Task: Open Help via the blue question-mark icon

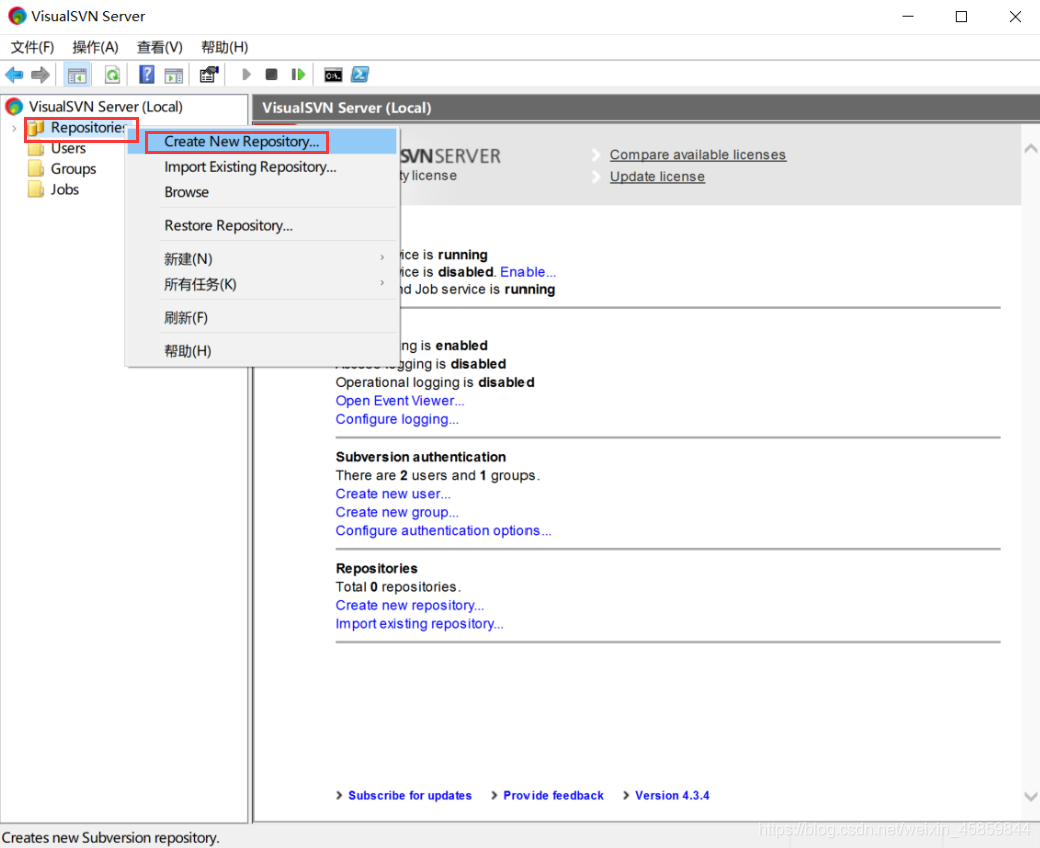Action: point(147,75)
